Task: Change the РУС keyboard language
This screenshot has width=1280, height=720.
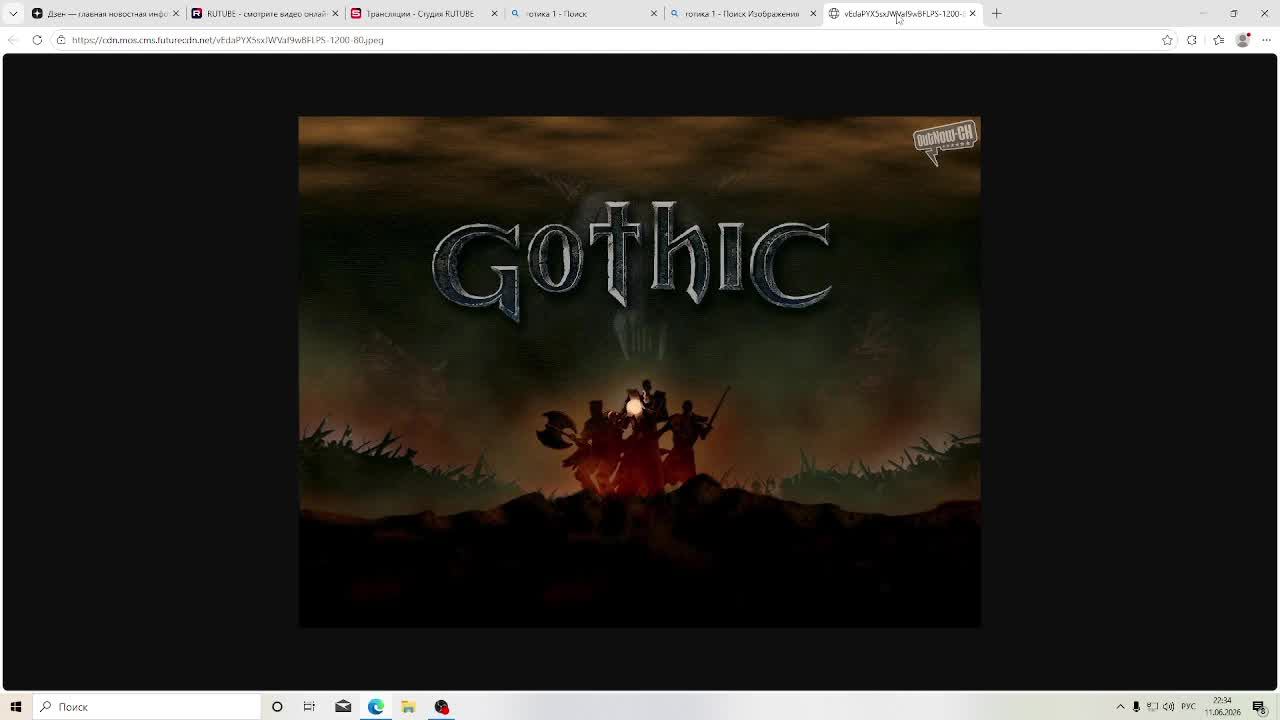Action: [x=1188, y=707]
